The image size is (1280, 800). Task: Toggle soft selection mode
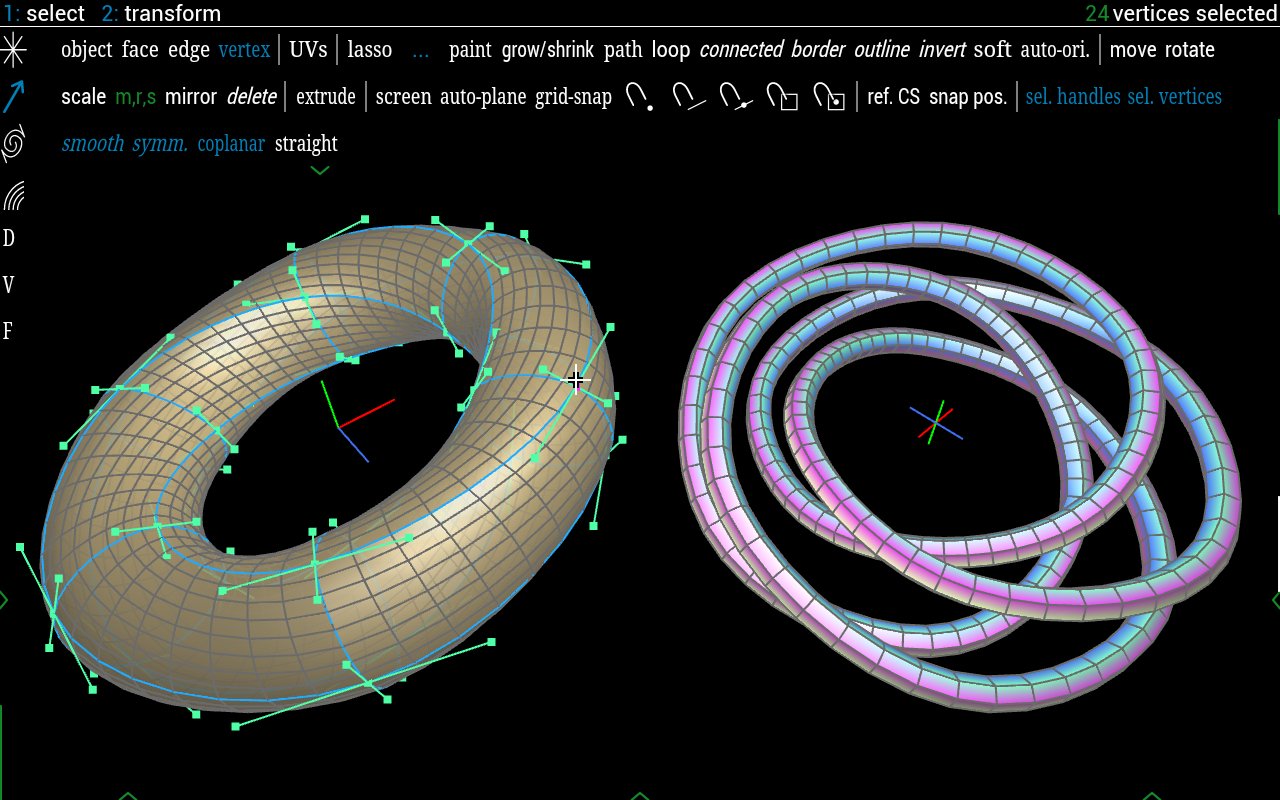click(992, 49)
